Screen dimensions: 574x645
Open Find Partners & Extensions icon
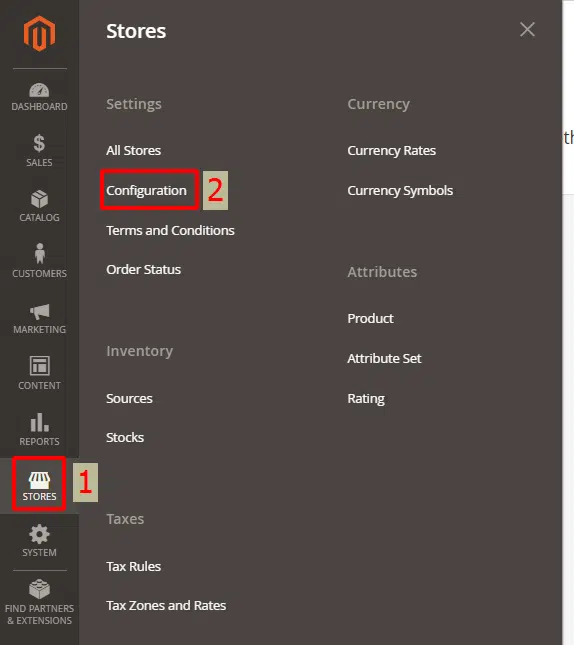pyautogui.click(x=39, y=589)
